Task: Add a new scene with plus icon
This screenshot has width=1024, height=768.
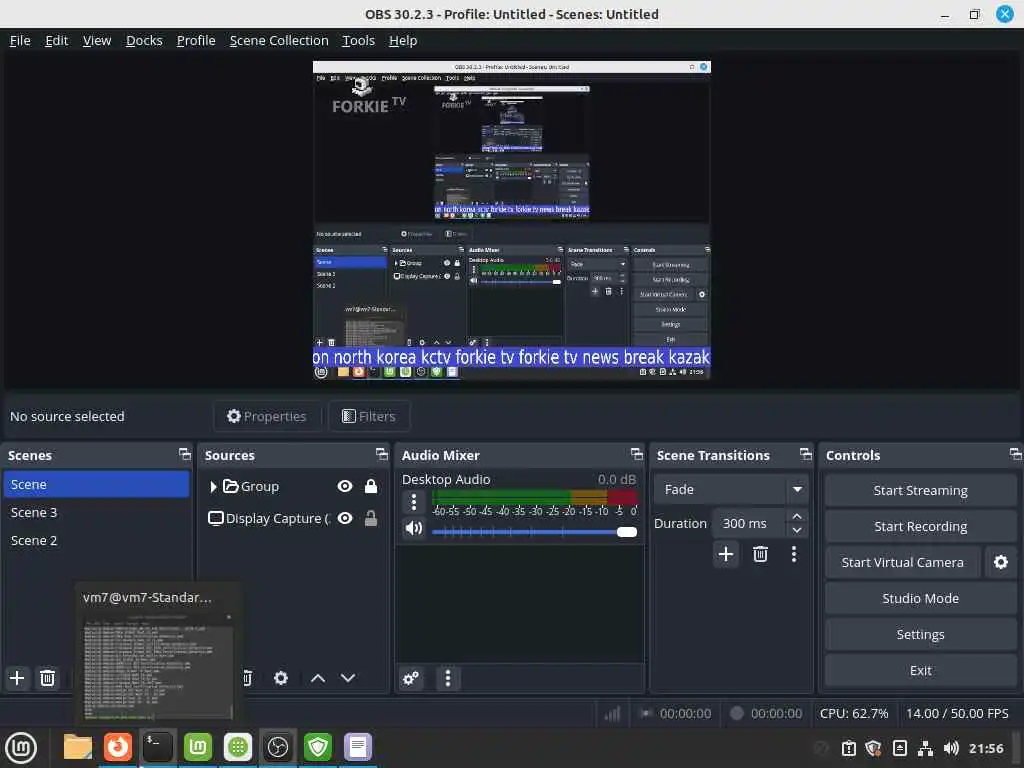Action: tap(17, 678)
